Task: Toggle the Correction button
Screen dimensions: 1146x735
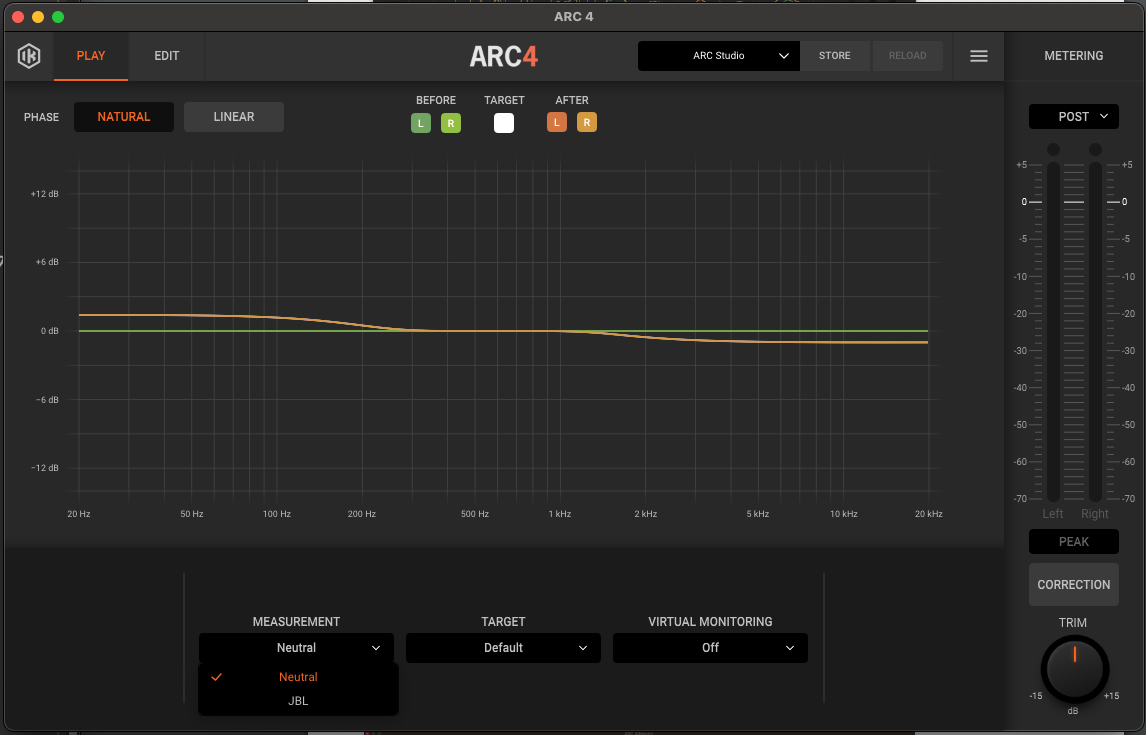Action: [x=1074, y=584]
